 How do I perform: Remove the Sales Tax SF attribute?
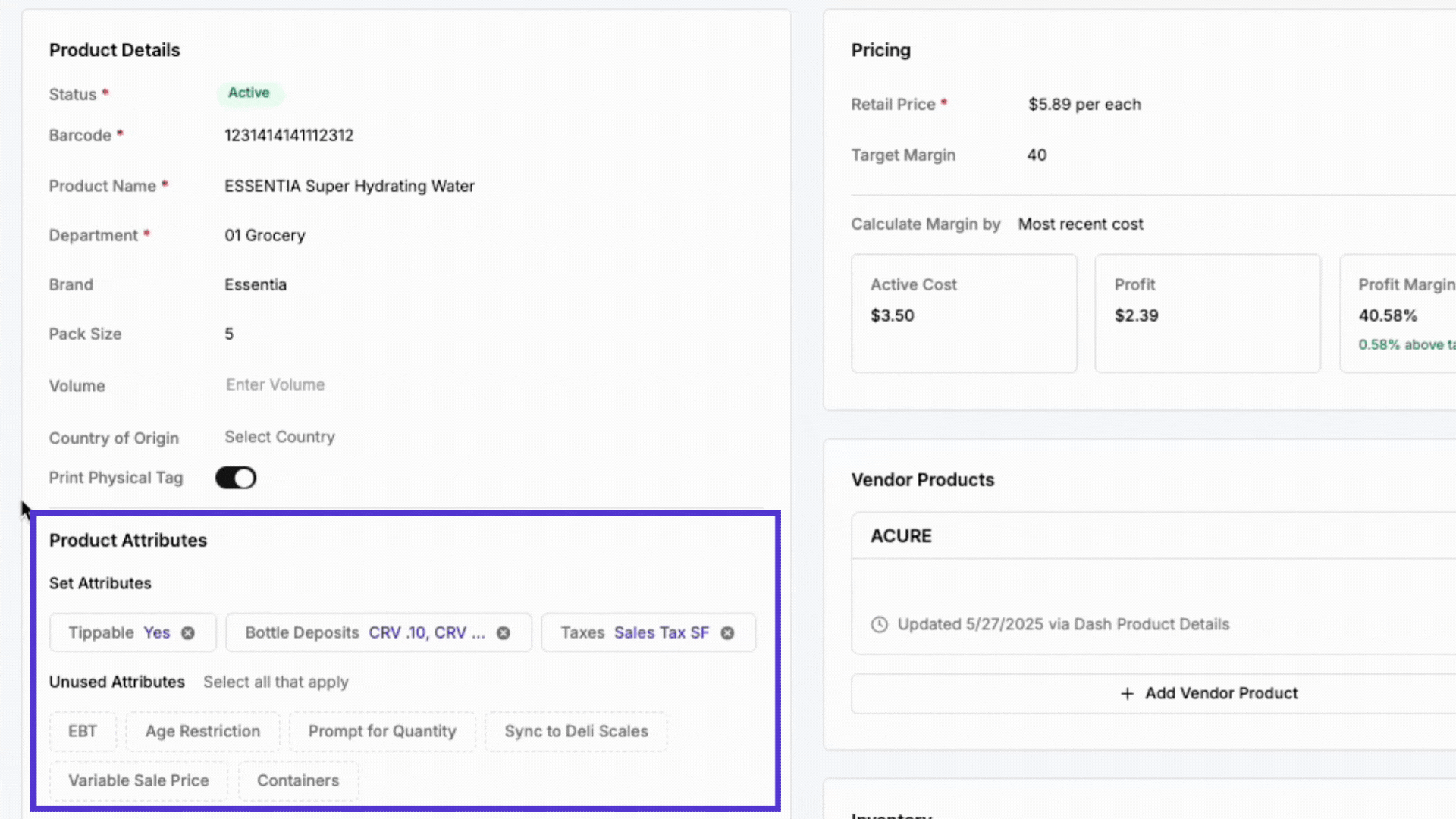[x=727, y=632]
